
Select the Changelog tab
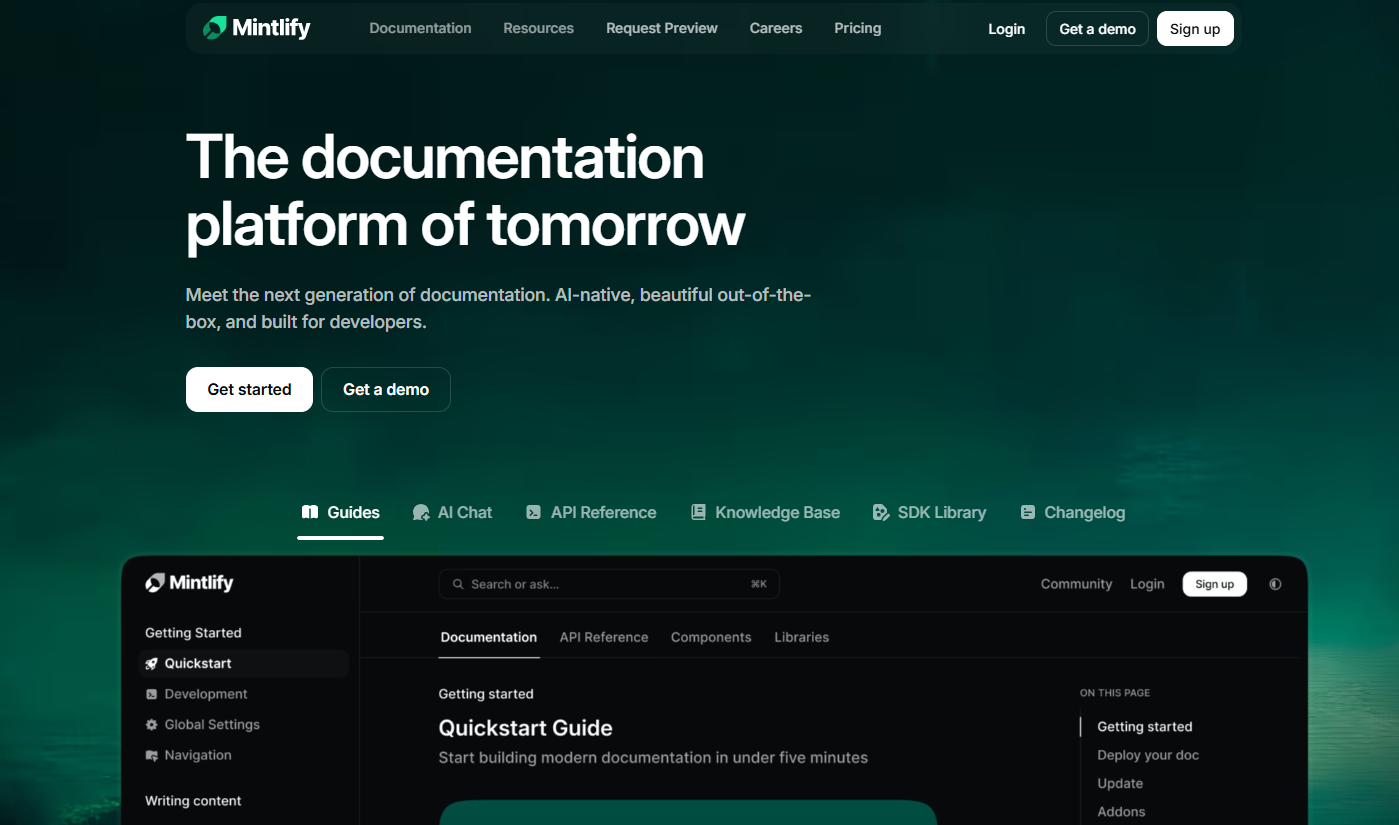(1073, 512)
